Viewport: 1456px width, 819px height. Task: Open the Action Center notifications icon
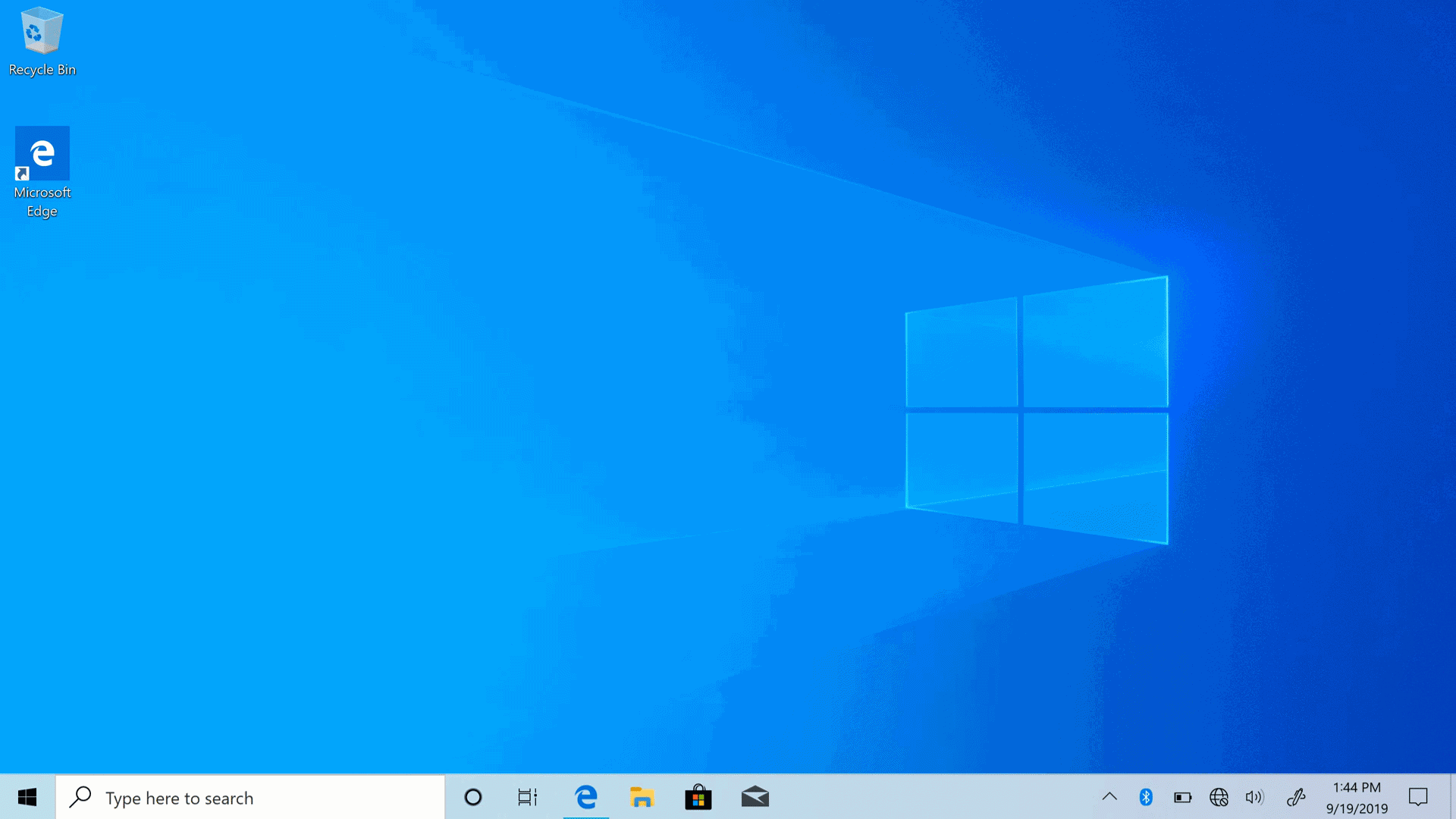click(1418, 797)
